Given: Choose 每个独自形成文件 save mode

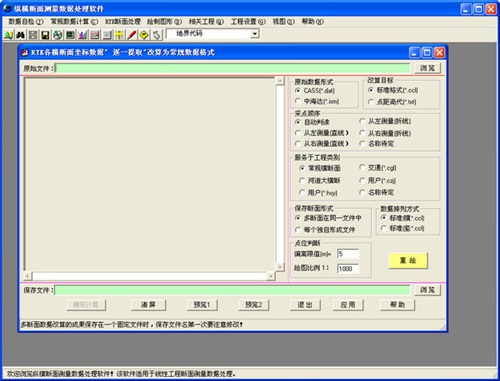Looking at the screenshot, I should (x=325, y=230).
